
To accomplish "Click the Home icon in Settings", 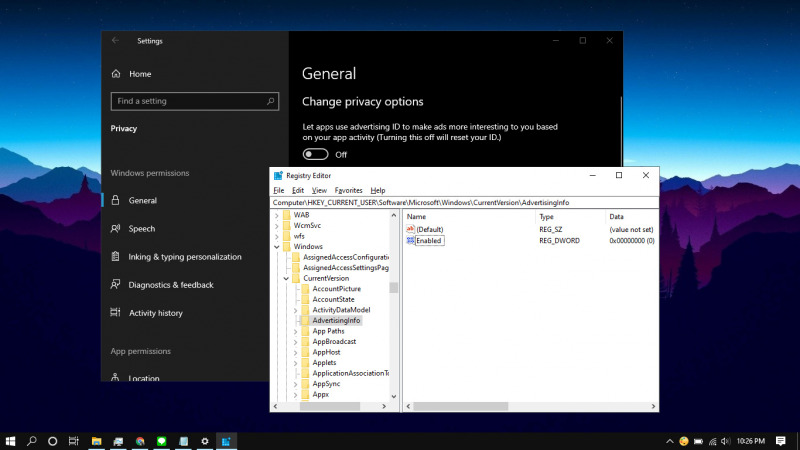I will 116,74.
